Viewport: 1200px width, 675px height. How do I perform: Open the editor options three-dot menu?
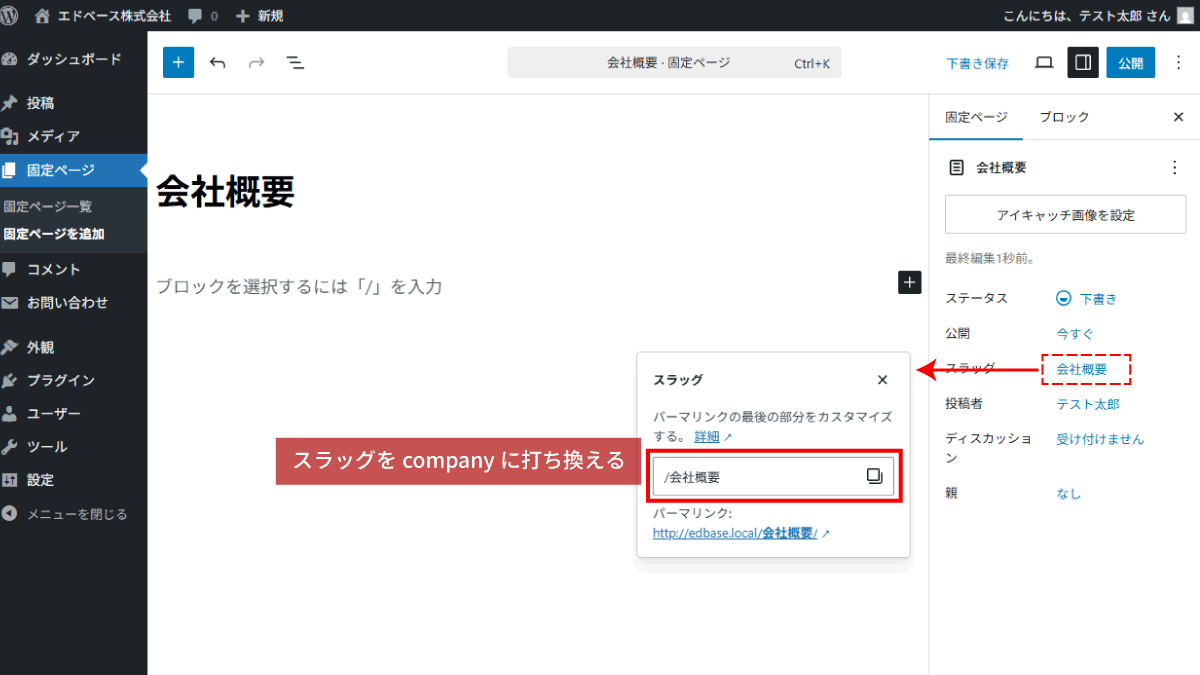1178,62
